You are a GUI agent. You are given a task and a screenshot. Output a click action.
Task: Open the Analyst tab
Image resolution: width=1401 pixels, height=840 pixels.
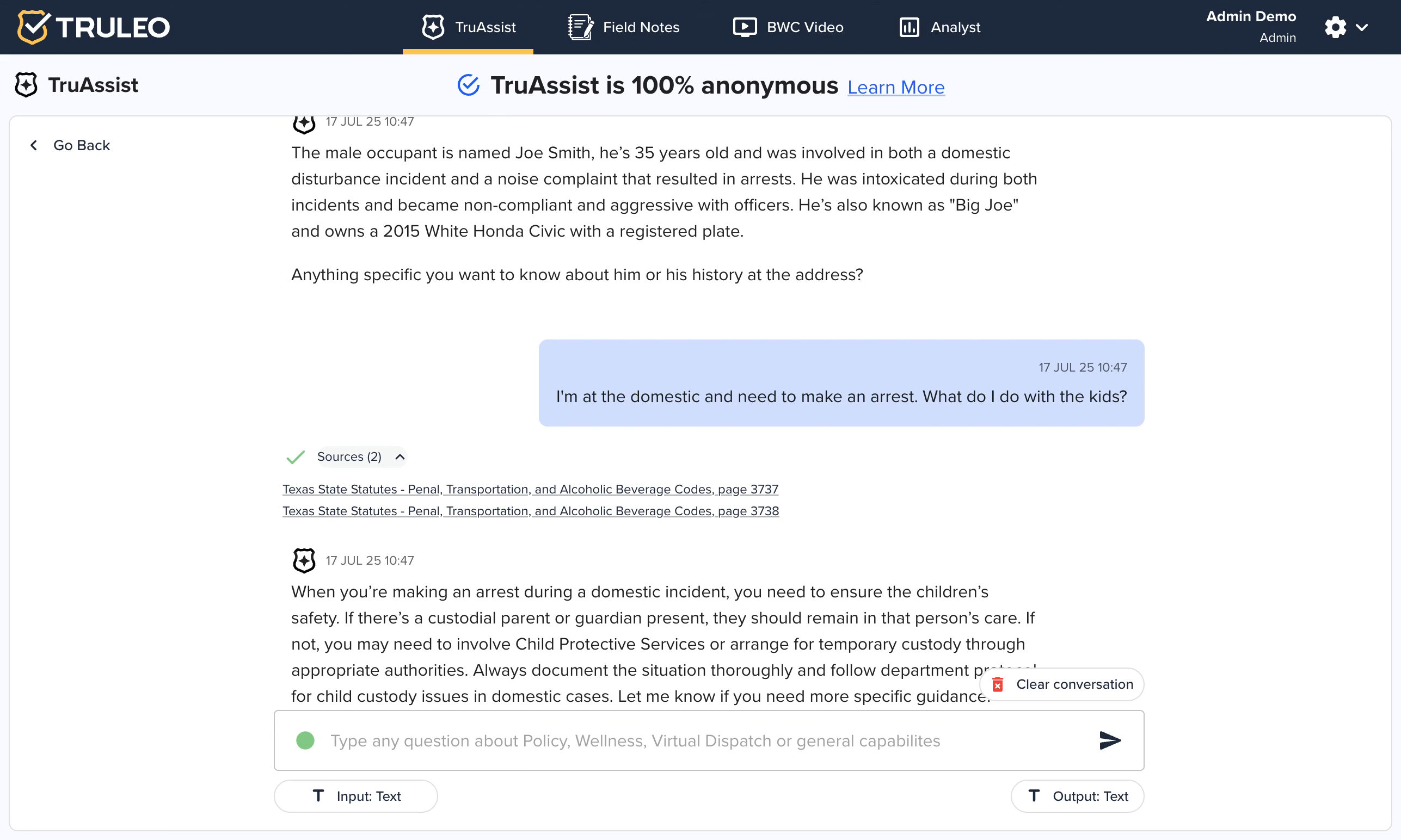[x=939, y=27]
